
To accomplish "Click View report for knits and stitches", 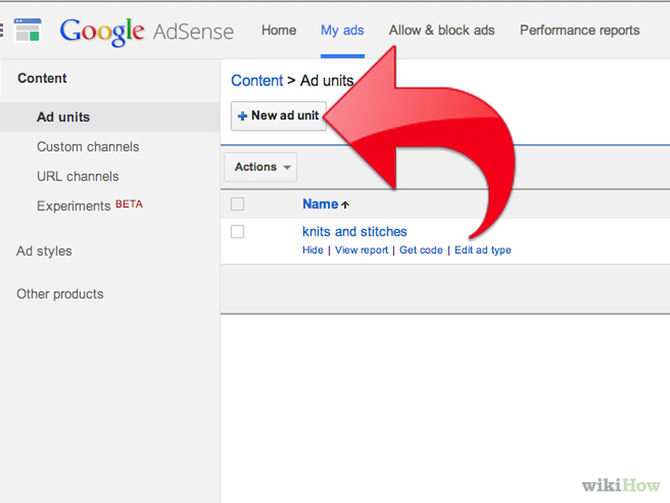I will (x=361, y=250).
